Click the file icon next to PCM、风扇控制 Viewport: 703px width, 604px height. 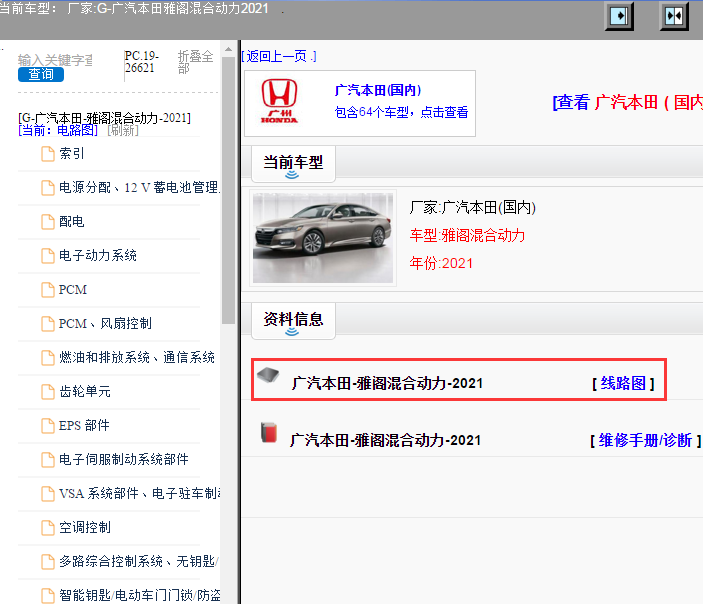48,324
